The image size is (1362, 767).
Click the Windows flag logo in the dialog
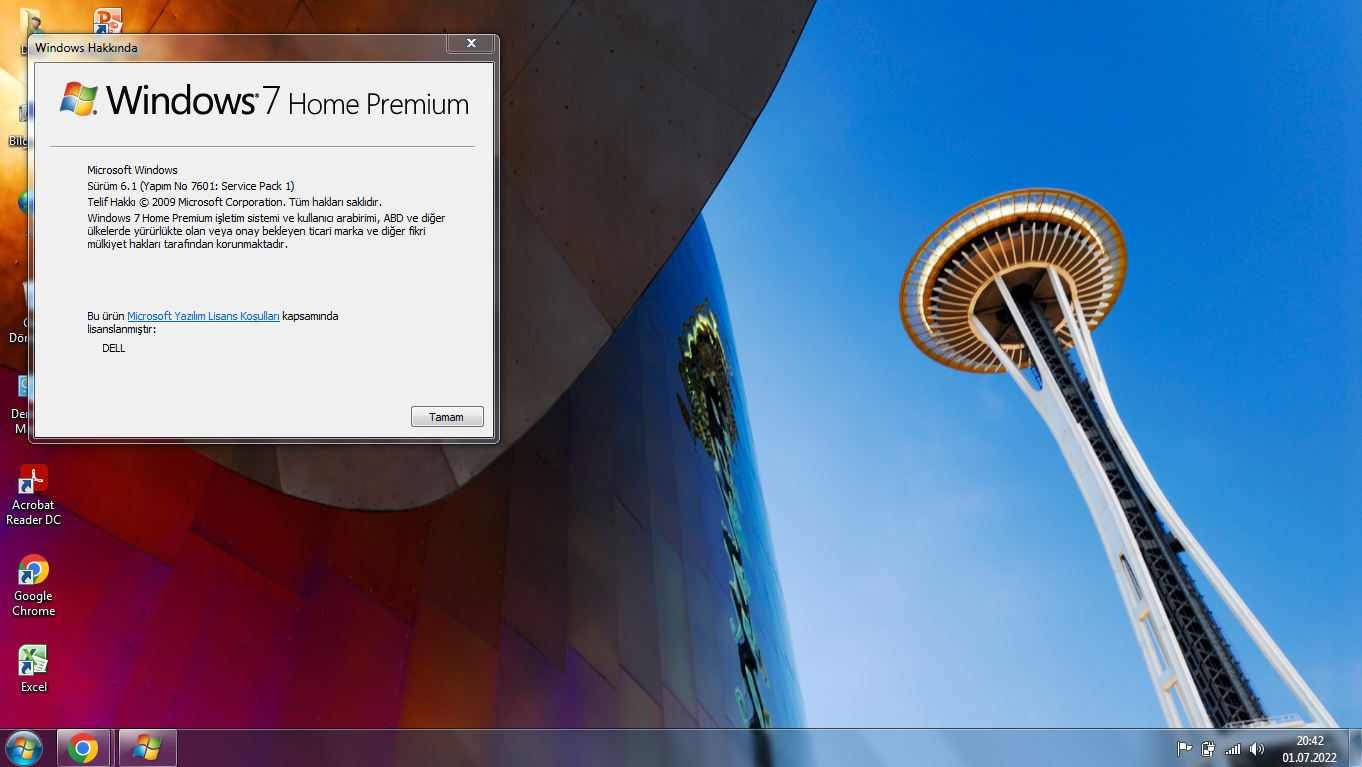click(79, 99)
